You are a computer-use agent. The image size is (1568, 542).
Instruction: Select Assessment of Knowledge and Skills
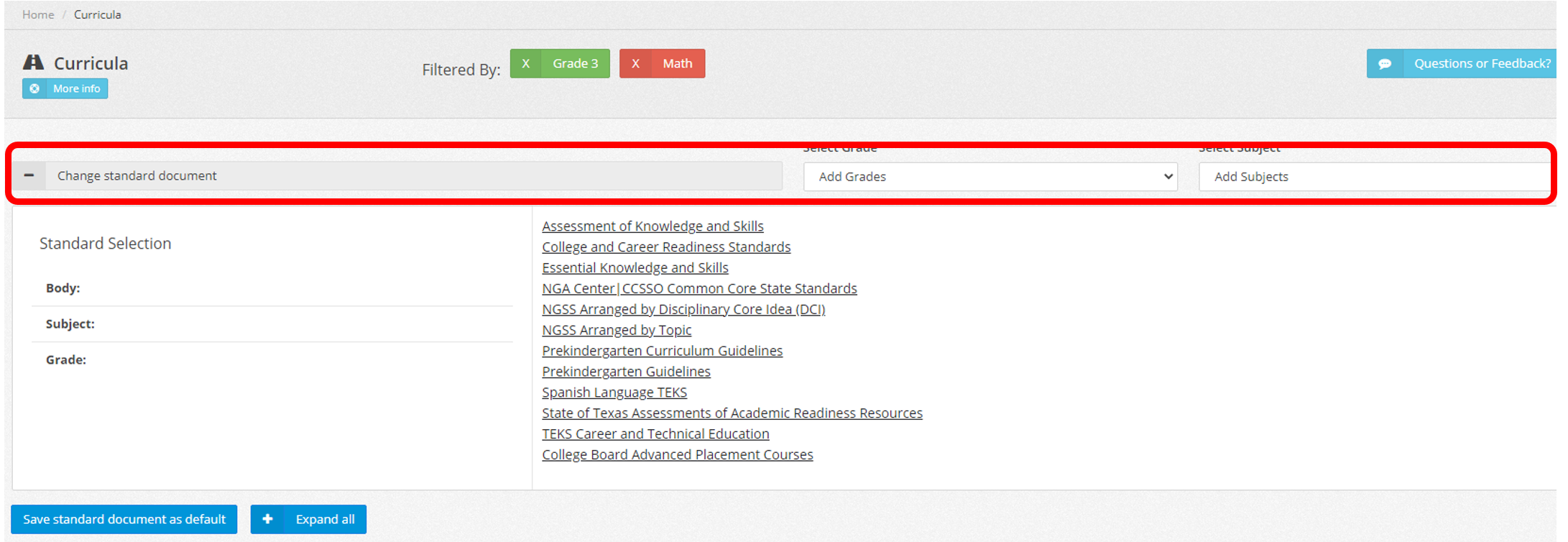[652, 226]
